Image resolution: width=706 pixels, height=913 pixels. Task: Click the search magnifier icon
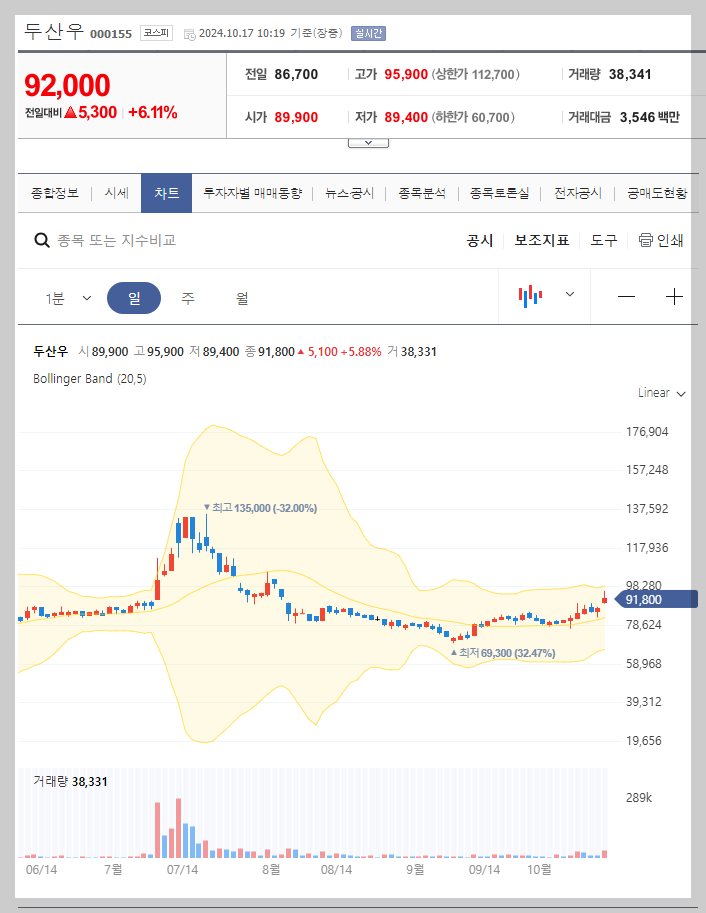(x=41, y=240)
